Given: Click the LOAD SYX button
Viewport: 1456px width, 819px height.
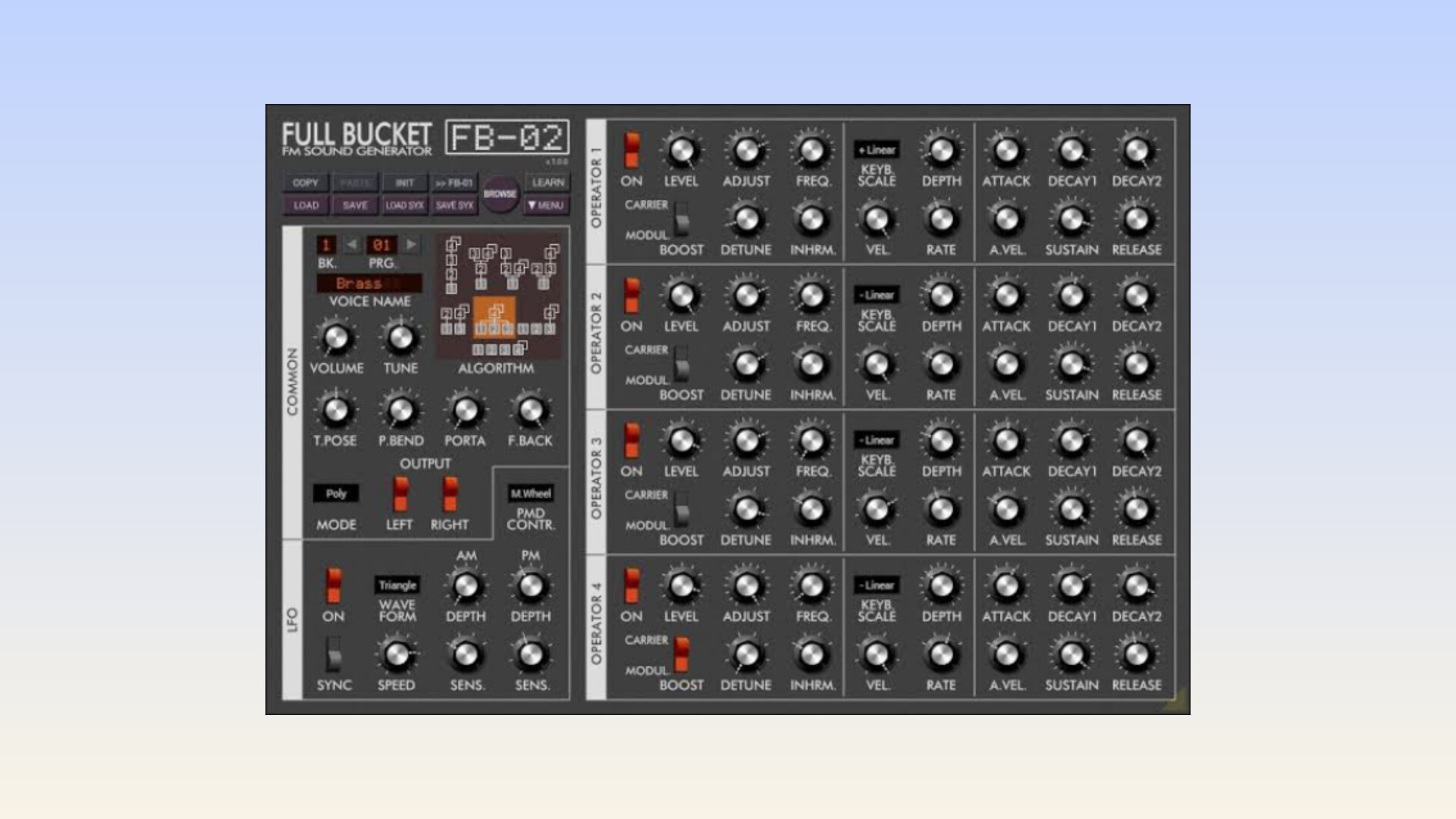Looking at the screenshot, I should tap(404, 206).
